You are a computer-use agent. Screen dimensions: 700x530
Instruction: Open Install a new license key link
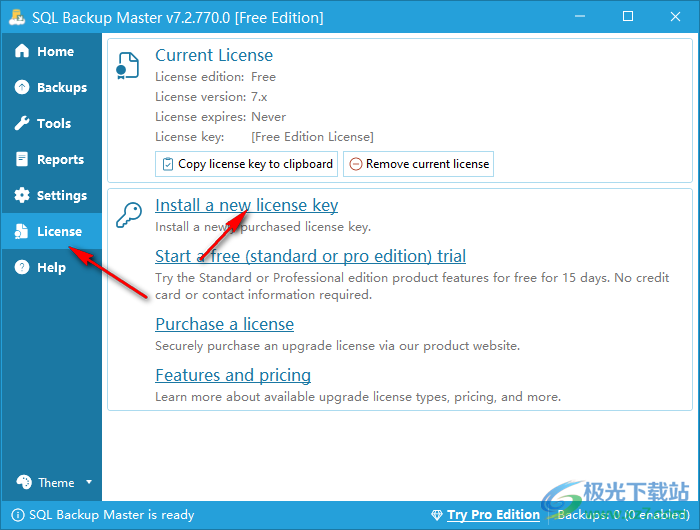246,206
